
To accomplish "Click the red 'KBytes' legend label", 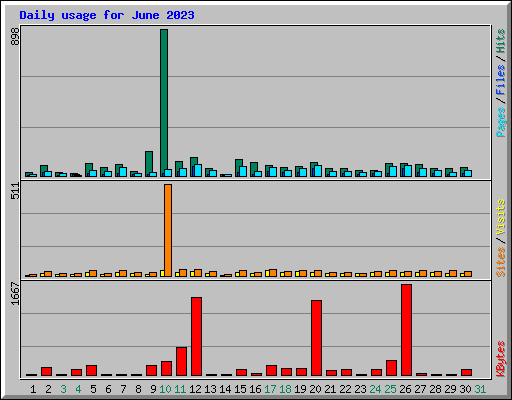I will [500, 359].
